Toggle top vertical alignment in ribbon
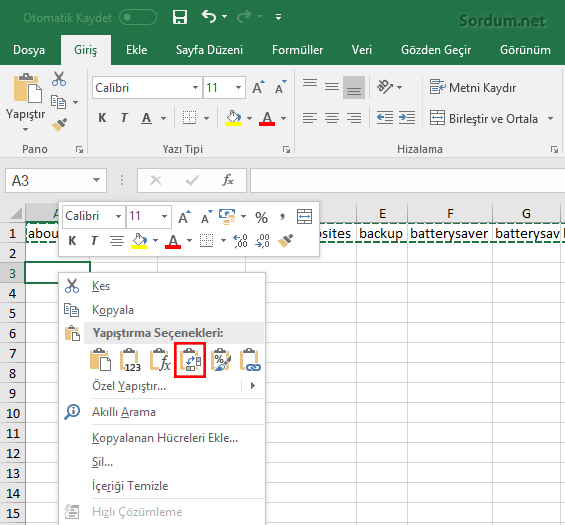This screenshot has height=525, width=565. pyautogui.click(x=310, y=84)
